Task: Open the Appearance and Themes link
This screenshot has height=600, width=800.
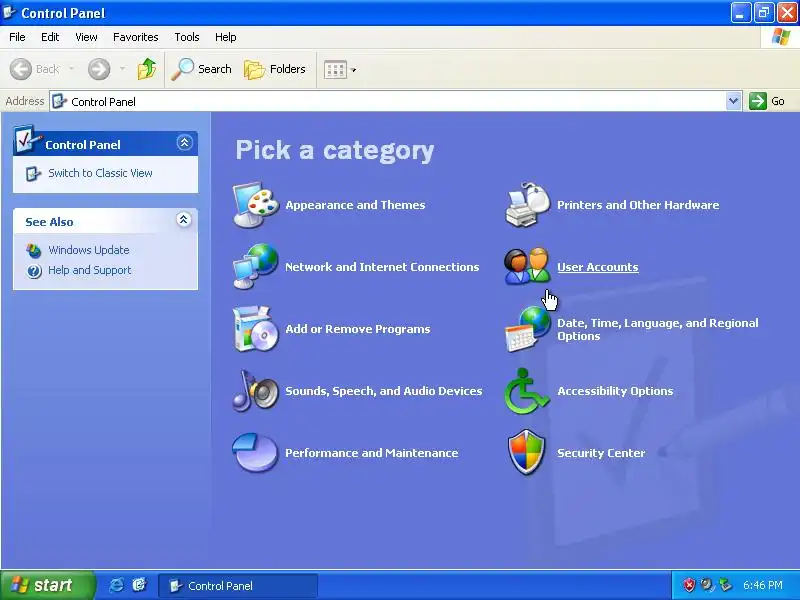Action: 355,205
